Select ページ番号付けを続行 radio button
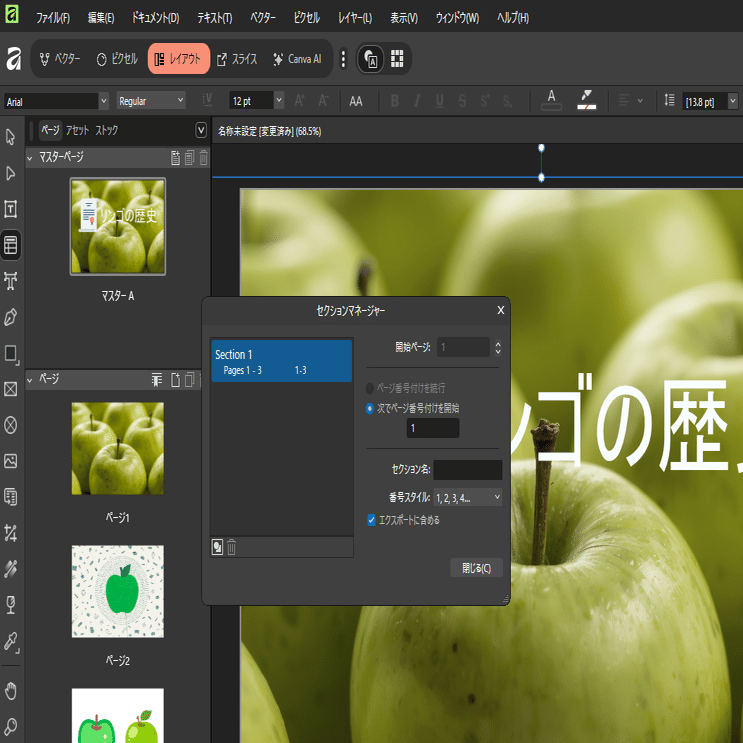 tap(370, 389)
